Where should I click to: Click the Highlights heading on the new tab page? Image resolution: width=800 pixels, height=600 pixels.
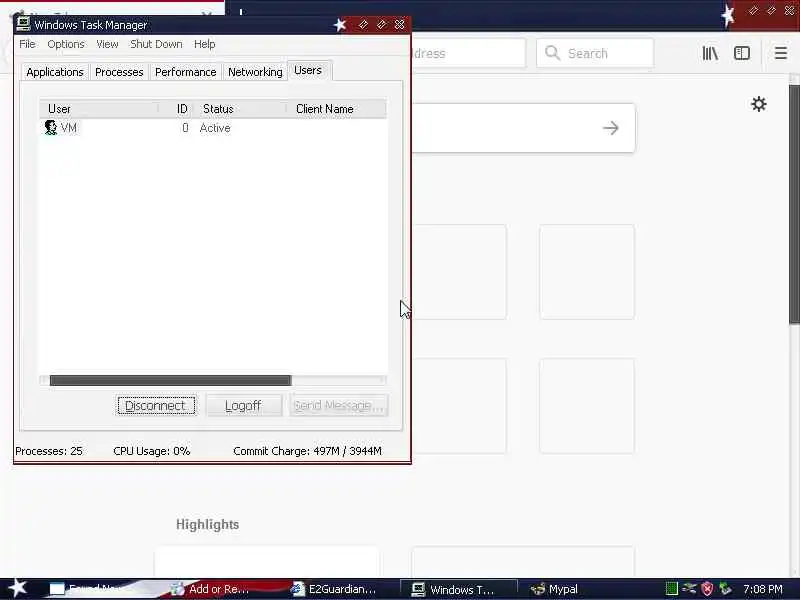click(x=207, y=524)
